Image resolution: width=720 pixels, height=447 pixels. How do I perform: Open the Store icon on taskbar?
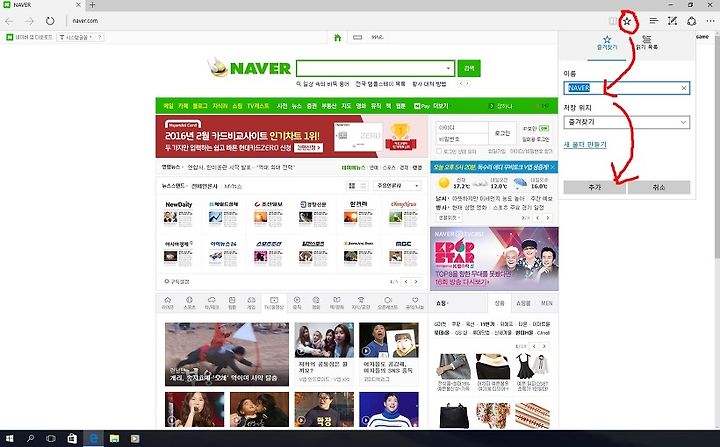coord(72,438)
